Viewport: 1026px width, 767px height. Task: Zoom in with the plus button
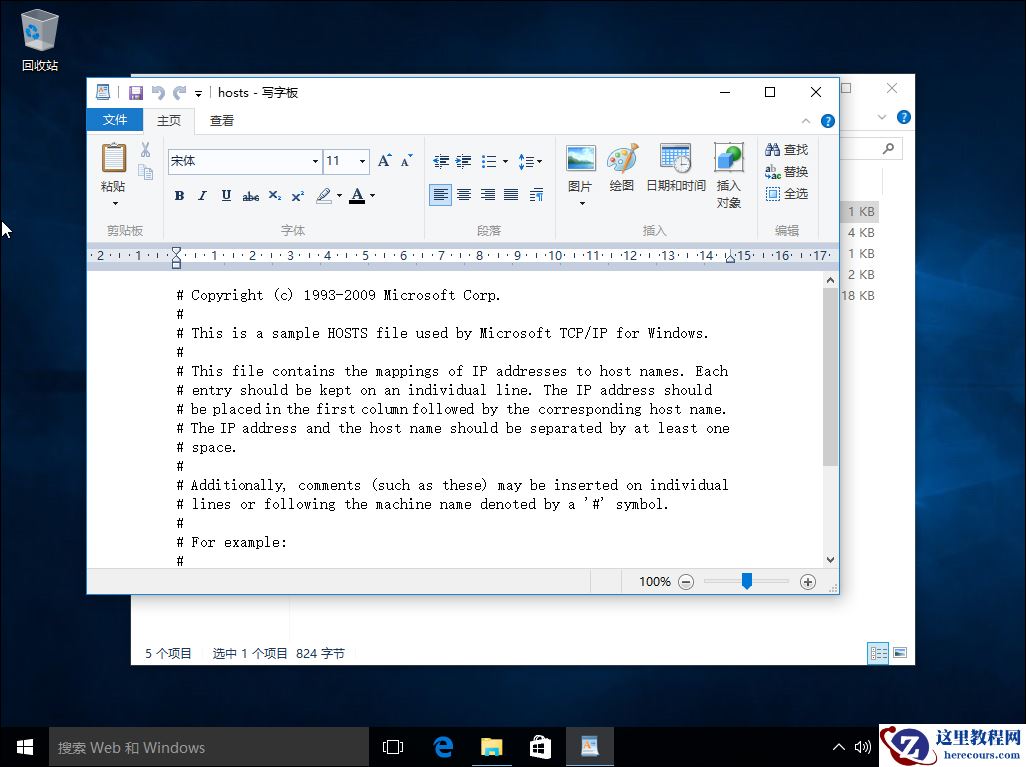(808, 581)
